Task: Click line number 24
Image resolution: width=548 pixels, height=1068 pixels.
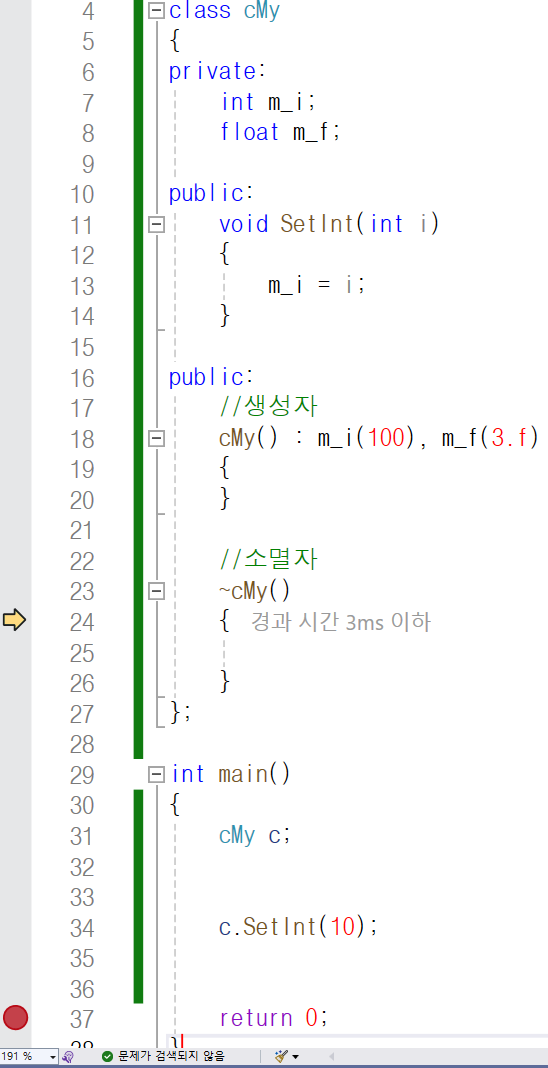Action: pyautogui.click(x=82, y=623)
